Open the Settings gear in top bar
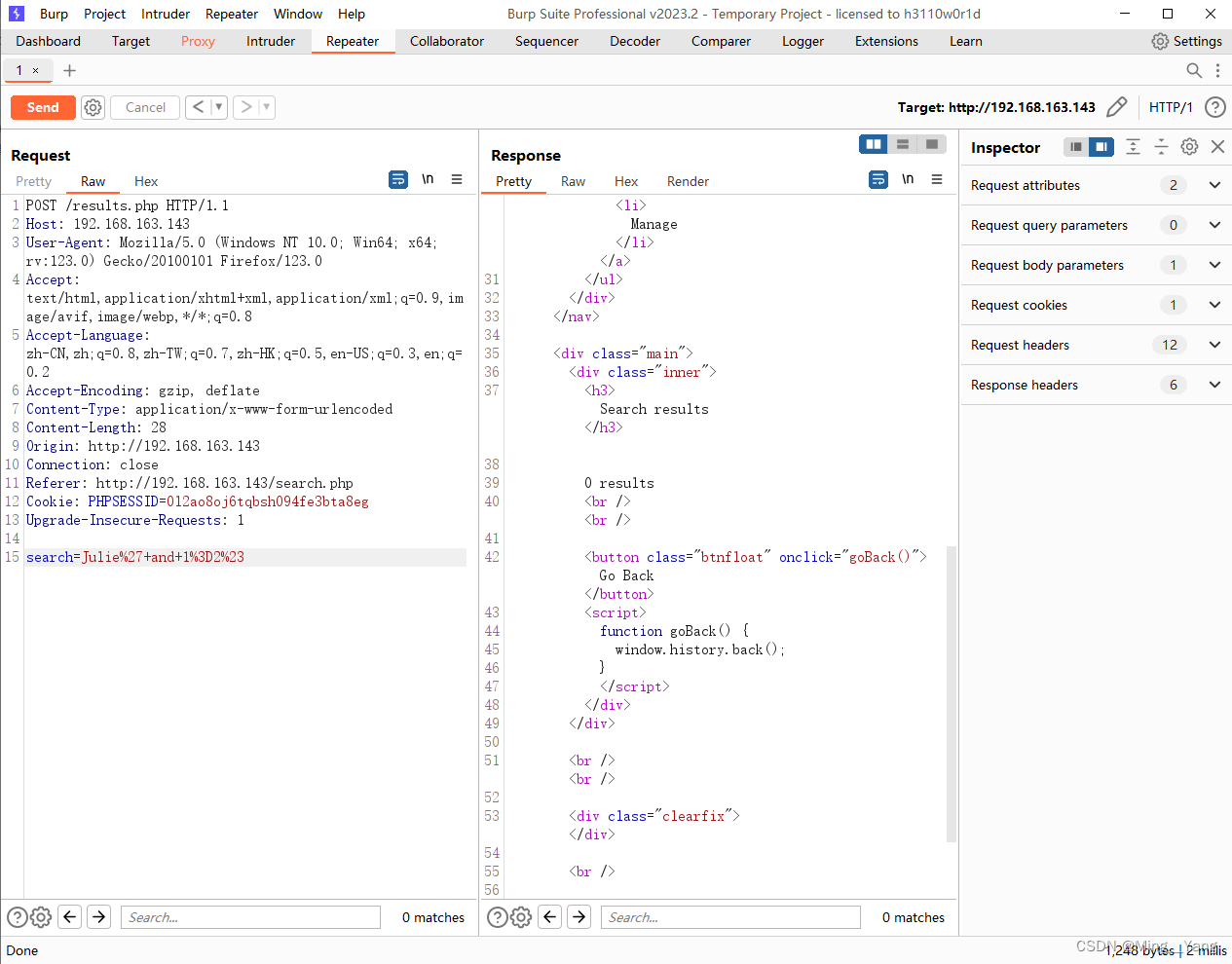This screenshot has height=964, width=1232. [x=1186, y=41]
